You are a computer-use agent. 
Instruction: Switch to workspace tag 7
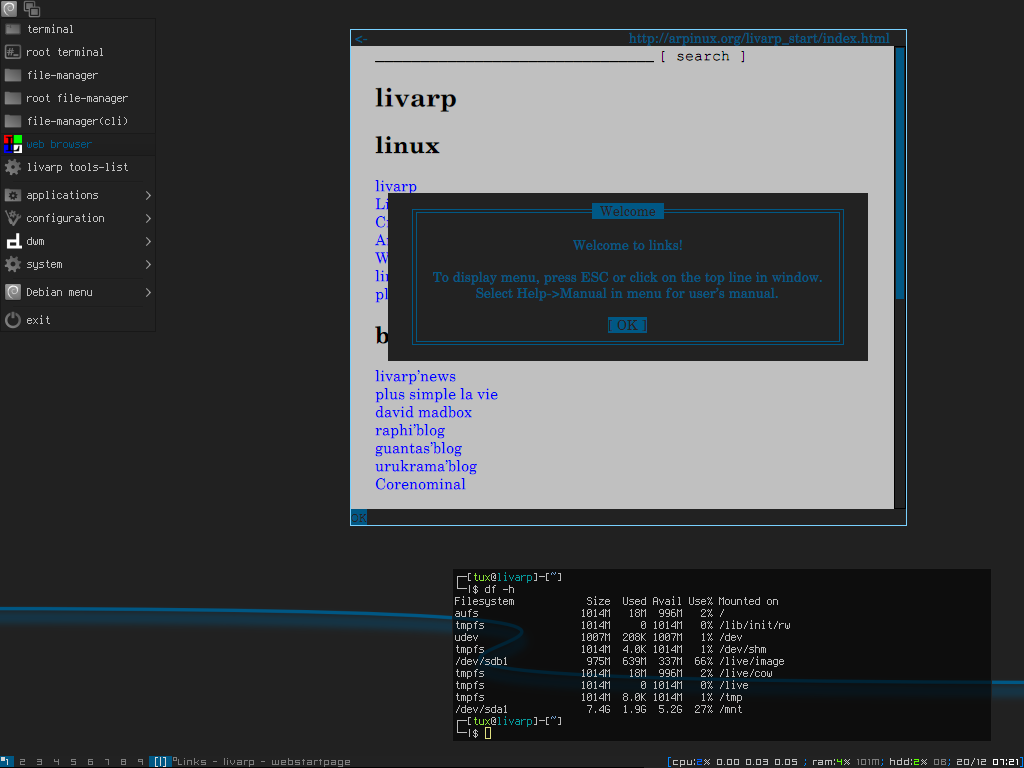point(107,761)
